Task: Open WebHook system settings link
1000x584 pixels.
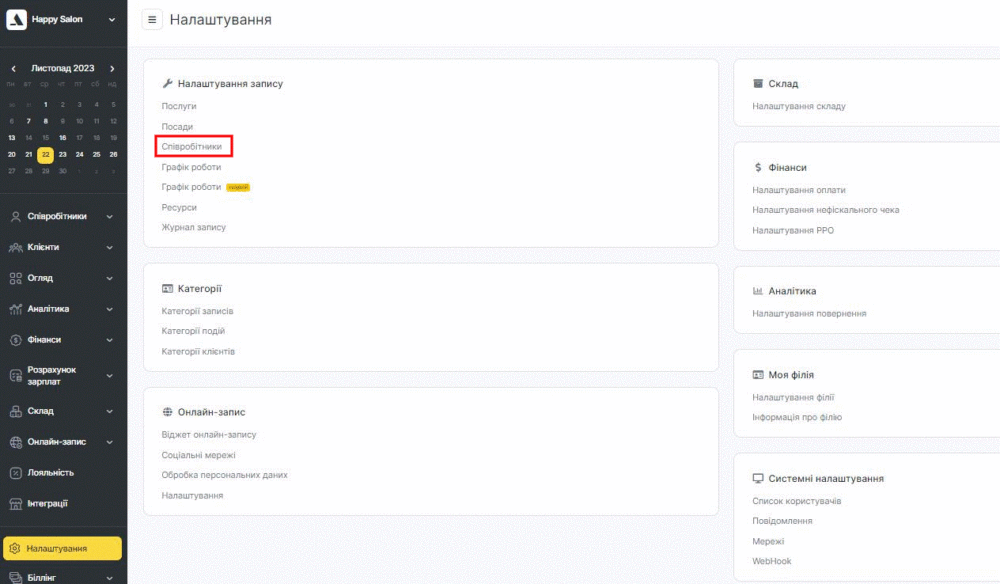Action: (x=772, y=561)
